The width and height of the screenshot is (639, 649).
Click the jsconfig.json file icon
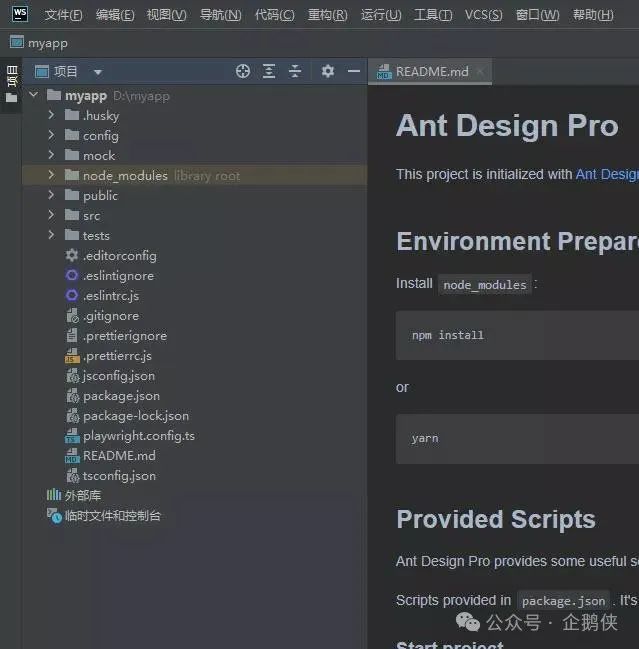coord(72,375)
